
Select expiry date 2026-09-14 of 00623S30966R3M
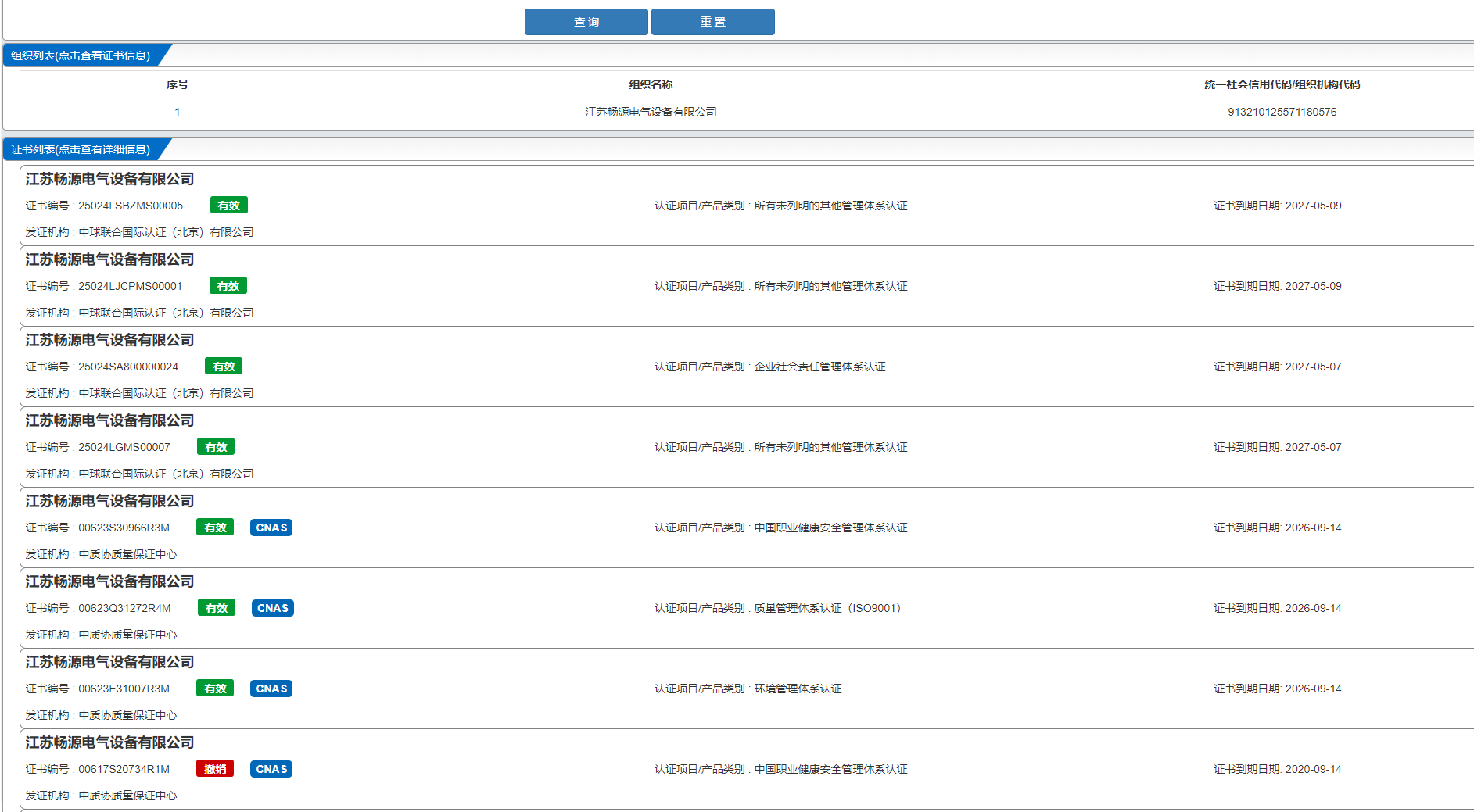tap(1313, 528)
